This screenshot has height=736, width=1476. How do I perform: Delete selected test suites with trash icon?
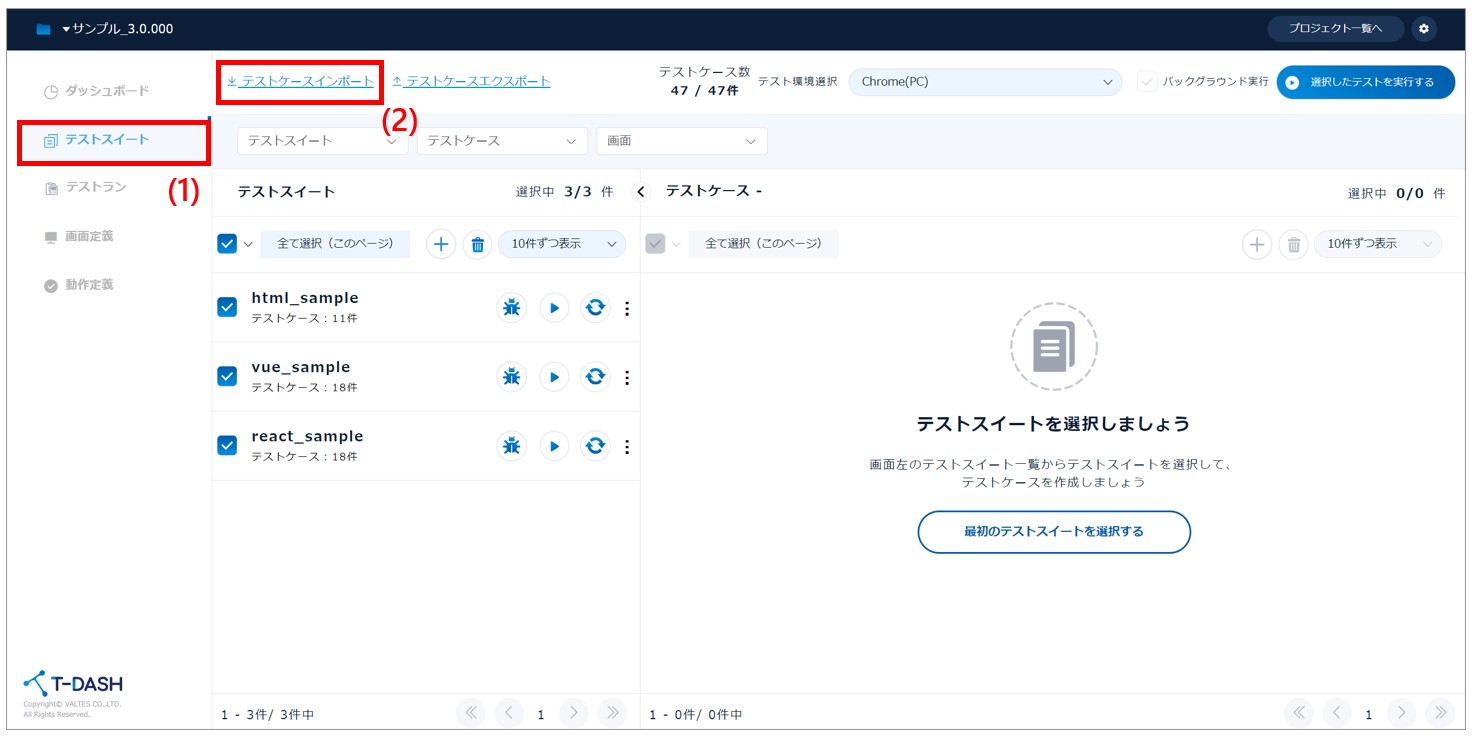(478, 244)
